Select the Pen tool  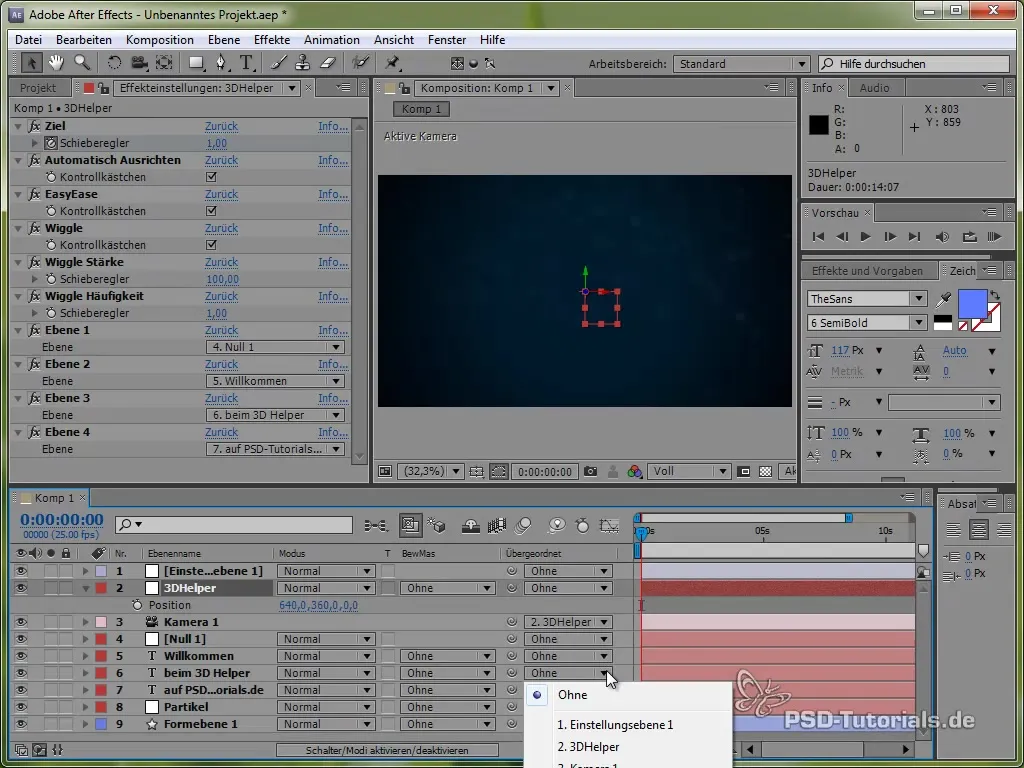(222, 63)
